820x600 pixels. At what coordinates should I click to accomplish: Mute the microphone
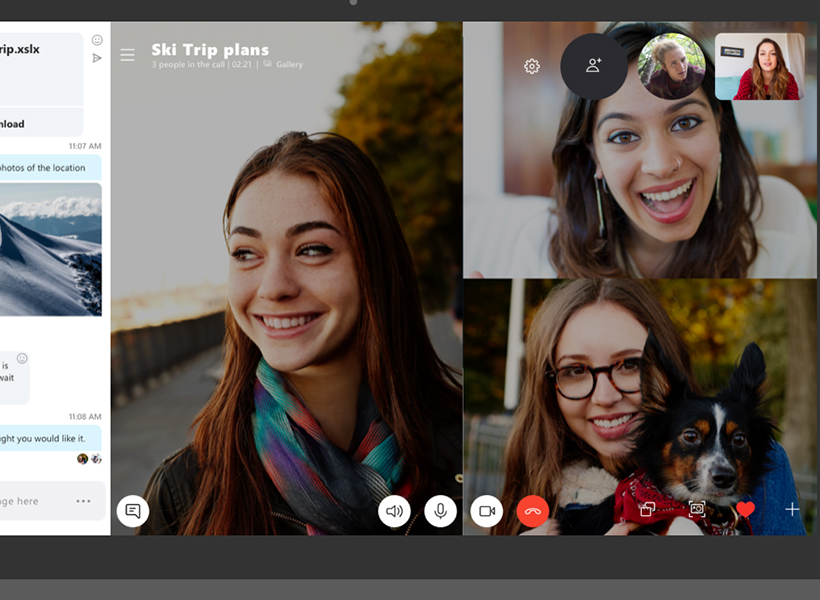[439, 511]
